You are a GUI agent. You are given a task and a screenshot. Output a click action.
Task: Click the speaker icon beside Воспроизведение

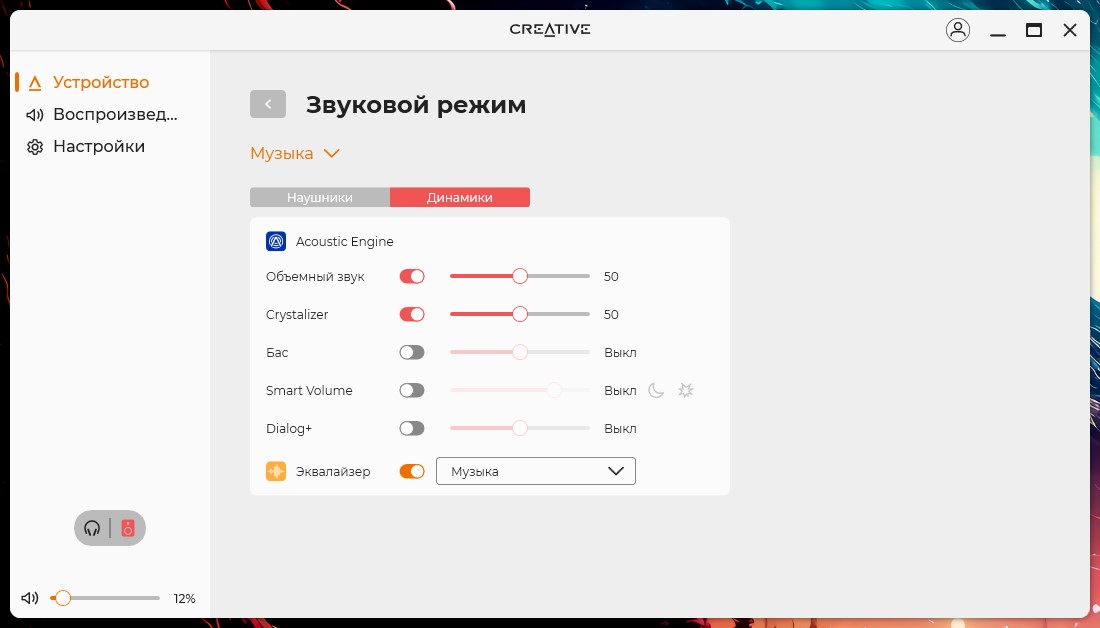tap(34, 115)
